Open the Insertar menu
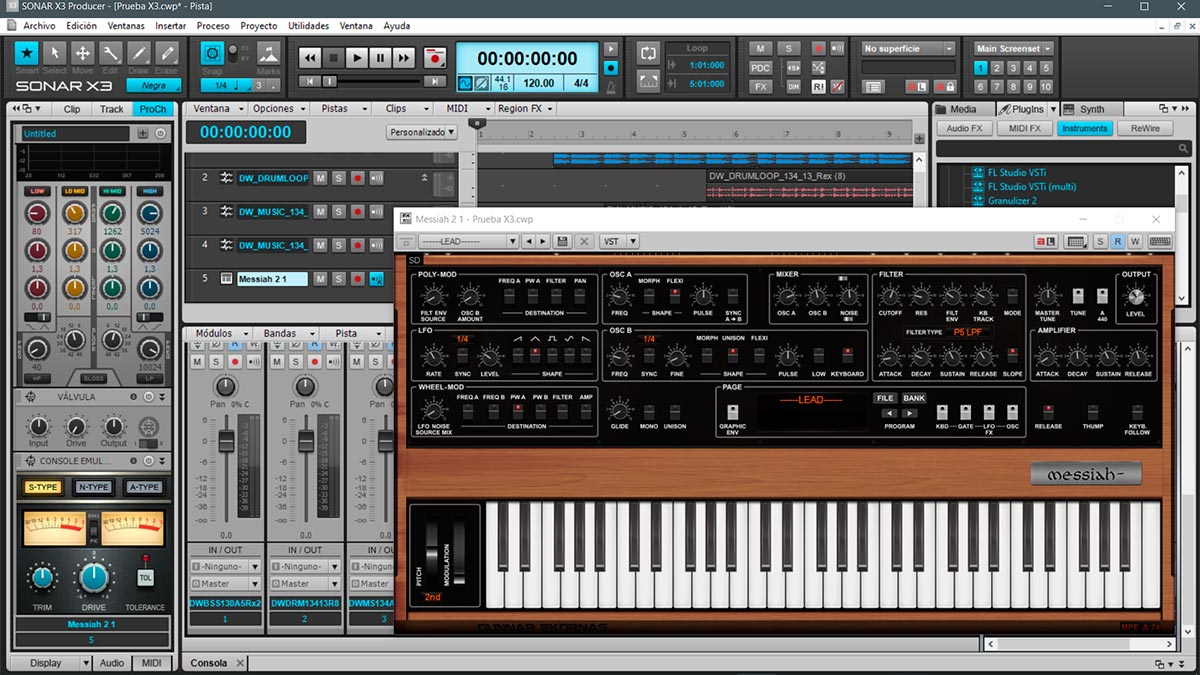Viewport: 1200px width, 675px height. [171, 26]
